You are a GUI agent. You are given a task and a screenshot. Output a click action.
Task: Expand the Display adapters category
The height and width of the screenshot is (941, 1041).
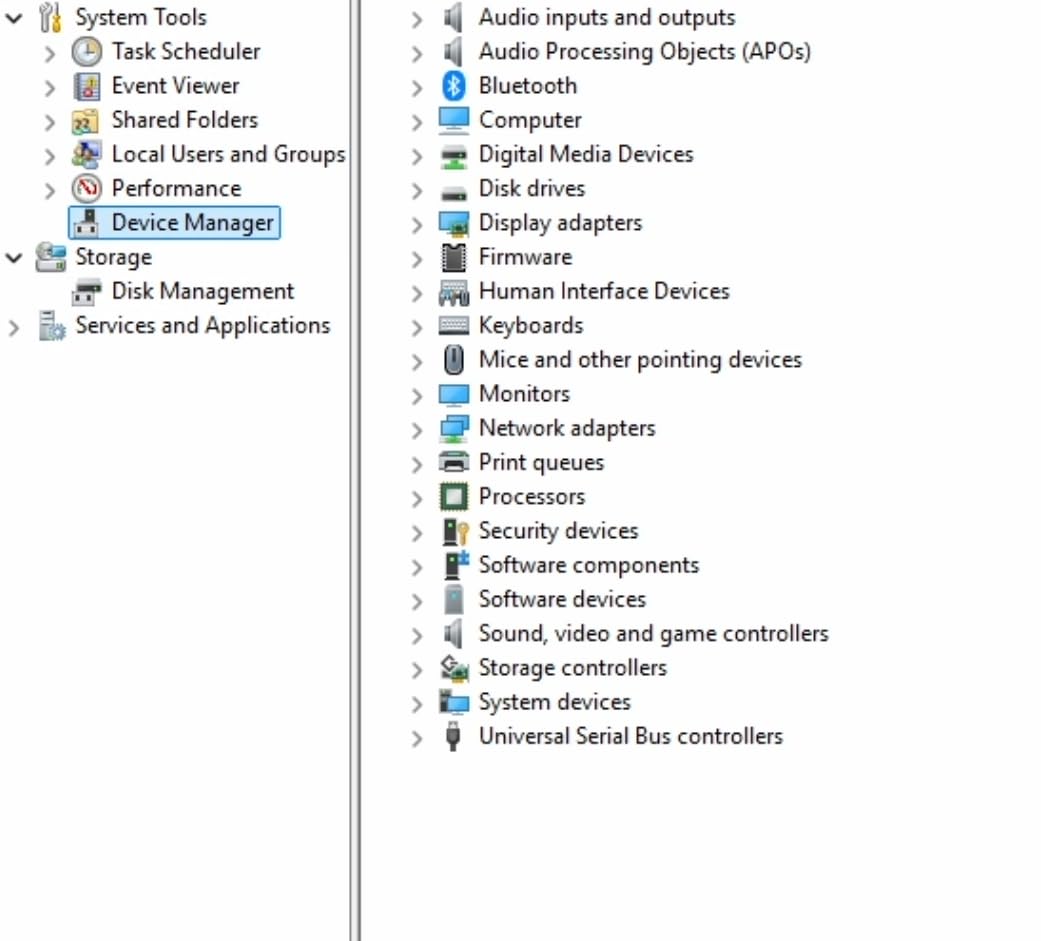coord(417,224)
